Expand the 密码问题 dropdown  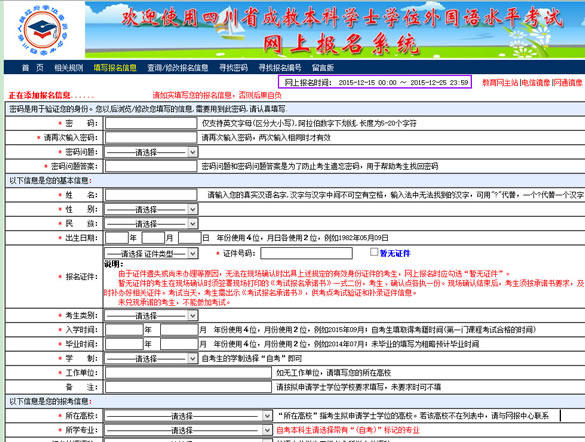tap(151, 152)
